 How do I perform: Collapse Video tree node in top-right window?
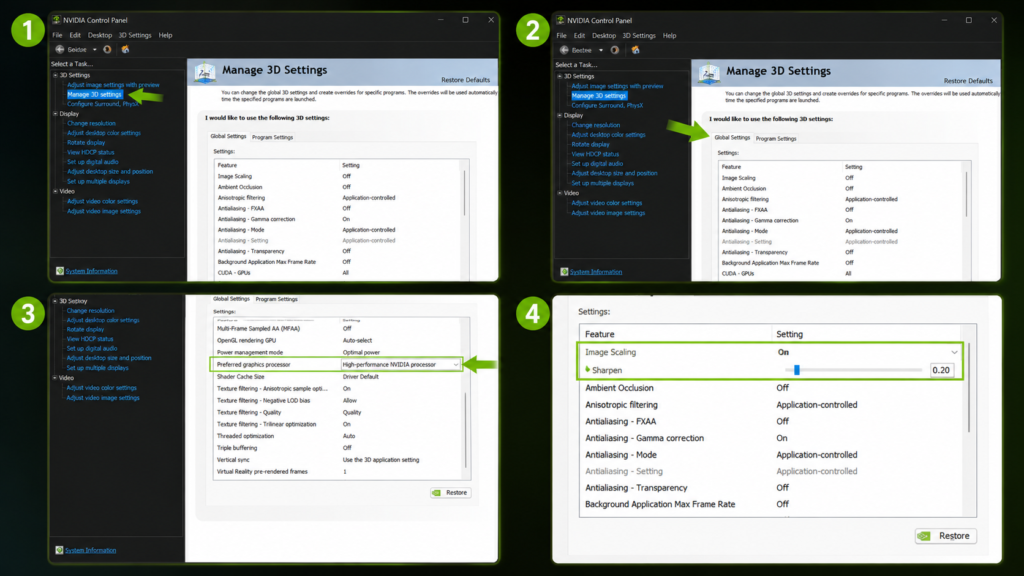pyautogui.click(x=560, y=193)
